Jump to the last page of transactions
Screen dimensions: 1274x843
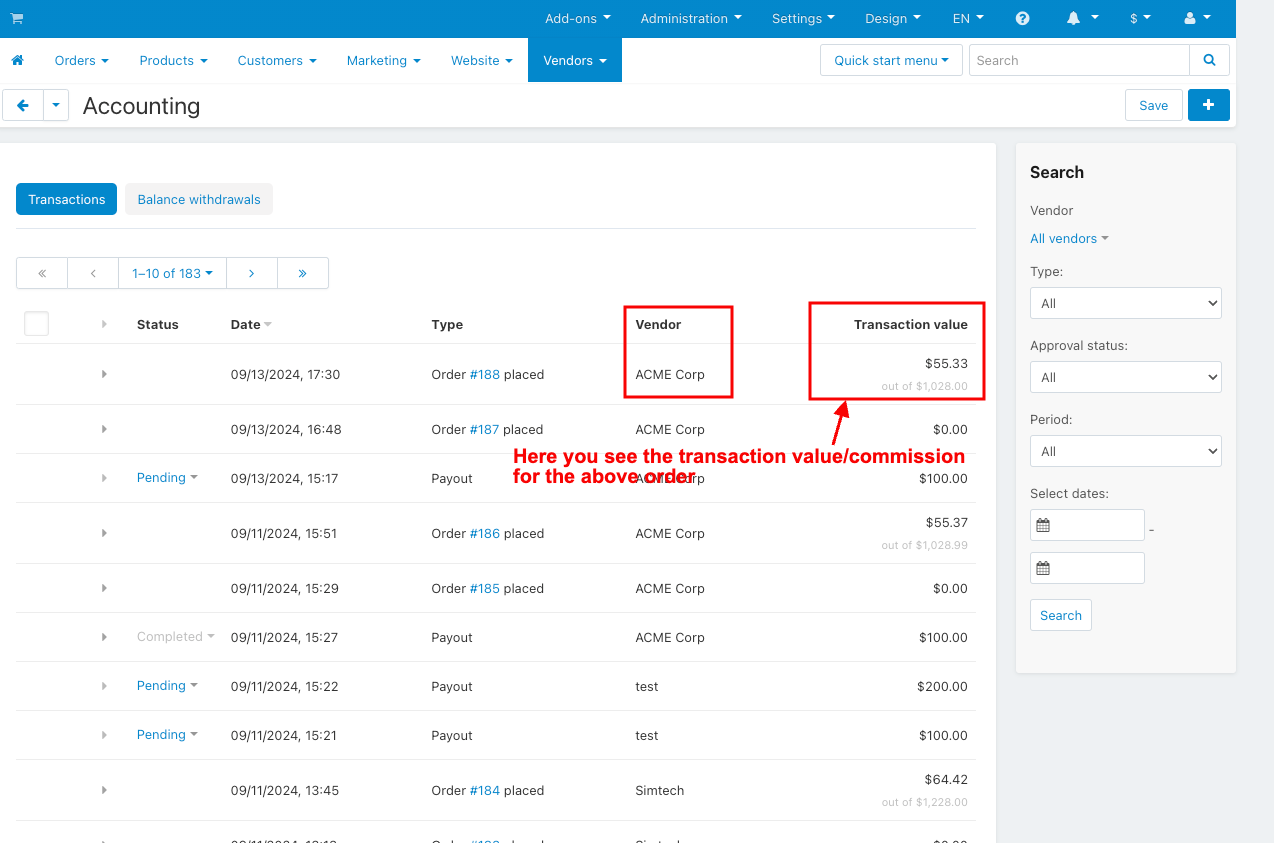pos(302,273)
